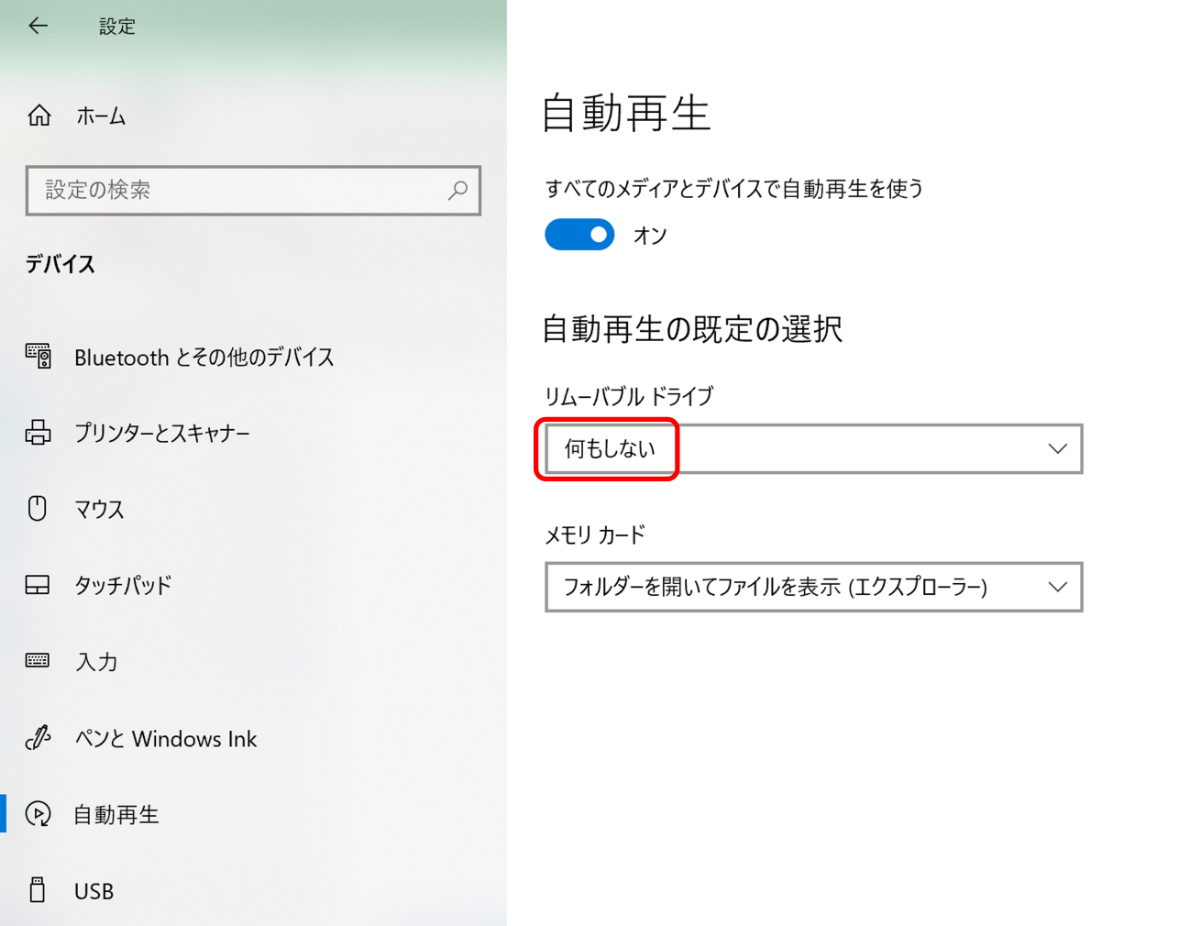
Task: Click the Bluetooth device icon in the sidebar
Action: (x=37, y=357)
